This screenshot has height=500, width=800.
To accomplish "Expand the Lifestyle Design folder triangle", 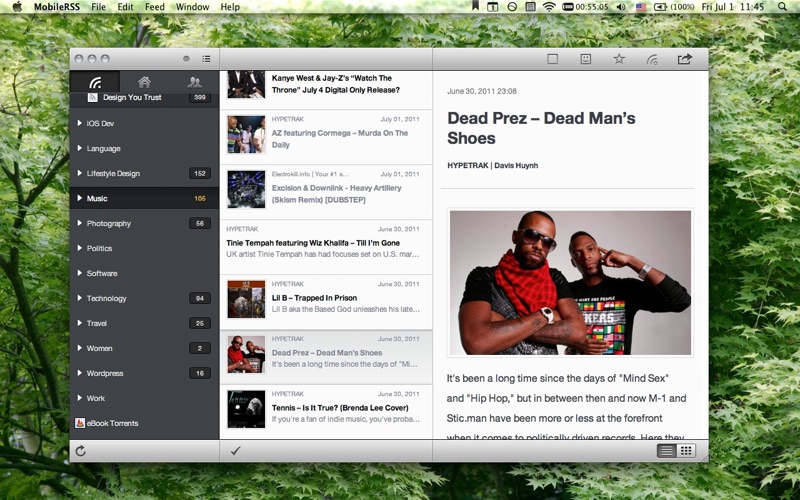I will [x=80, y=173].
